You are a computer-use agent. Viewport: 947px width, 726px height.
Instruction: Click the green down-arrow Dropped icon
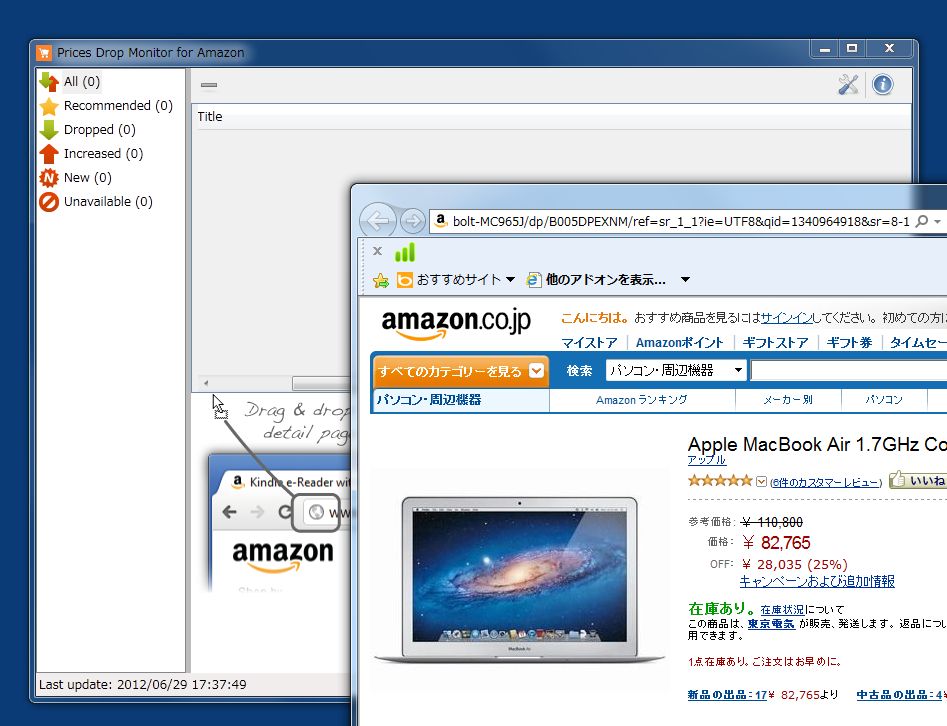[49, 130]
